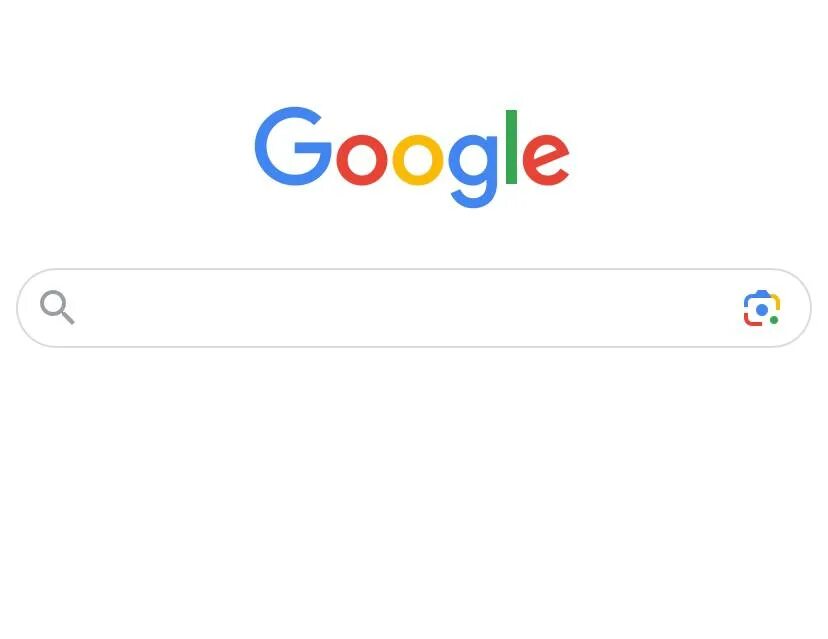The image size is (828, 639).
Task: Click the green dot on the Lens icon
Action: (774, 320)
